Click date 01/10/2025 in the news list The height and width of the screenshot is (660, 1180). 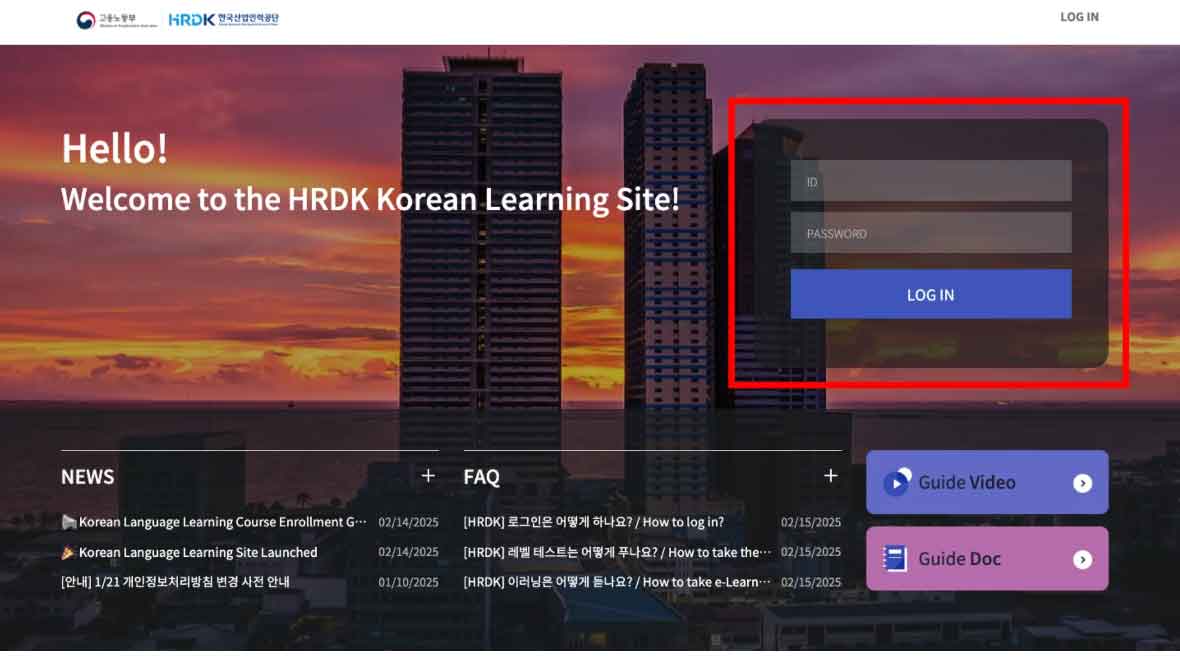(x=408, y=582)
